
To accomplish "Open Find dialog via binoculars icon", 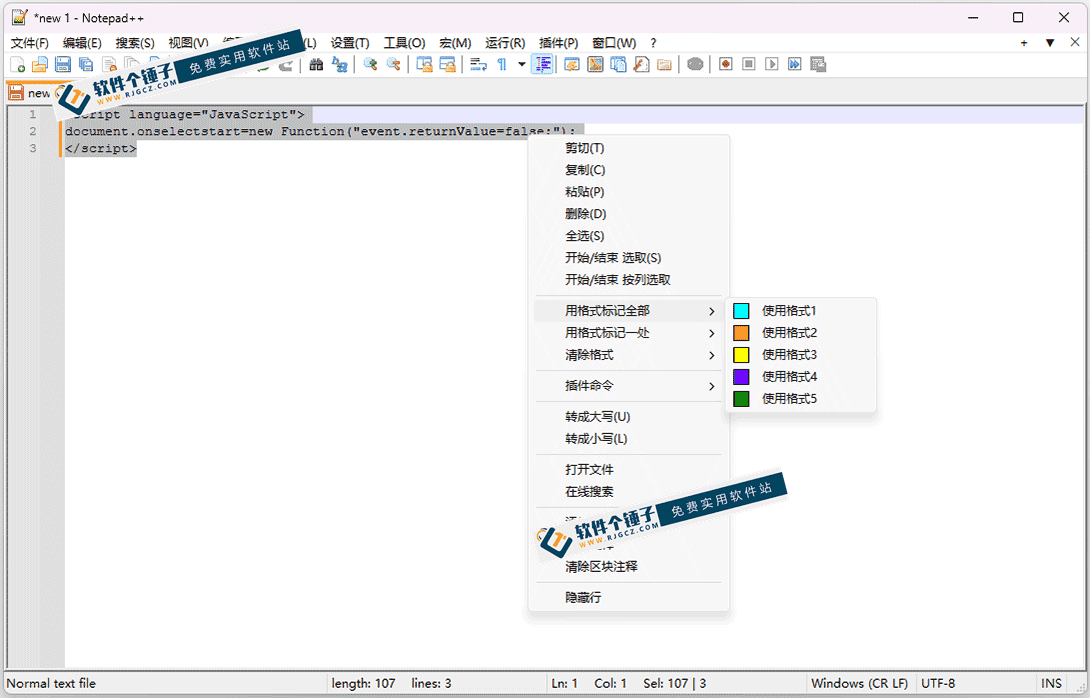I will pyautogui.click(x=316, y=65).
